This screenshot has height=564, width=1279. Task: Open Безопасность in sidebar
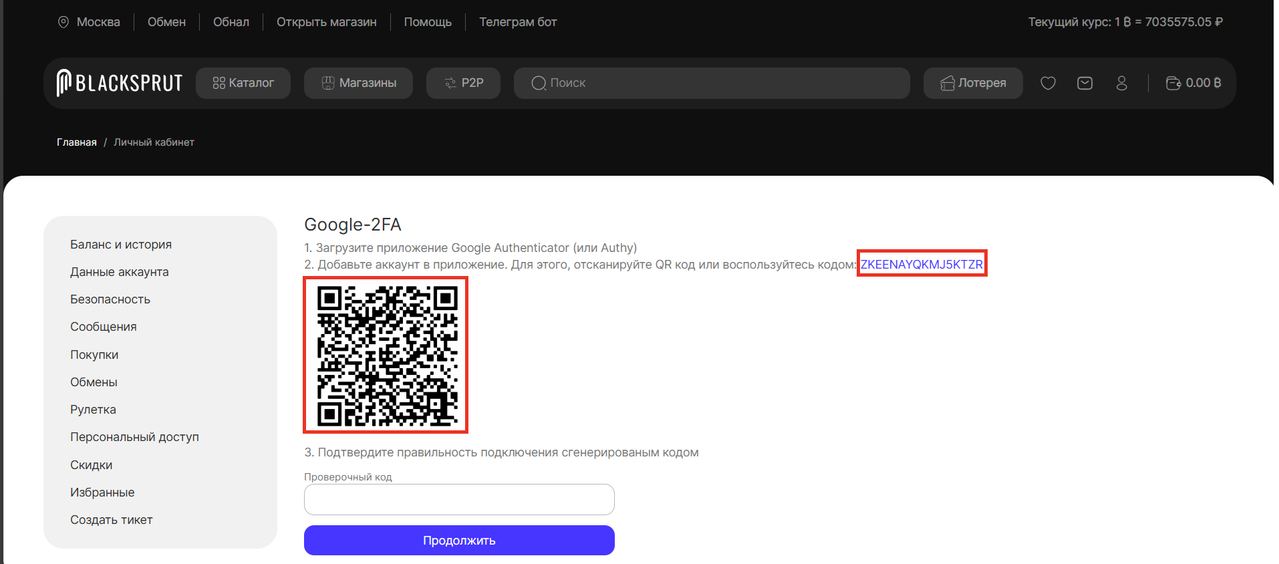tap(110, 299)
